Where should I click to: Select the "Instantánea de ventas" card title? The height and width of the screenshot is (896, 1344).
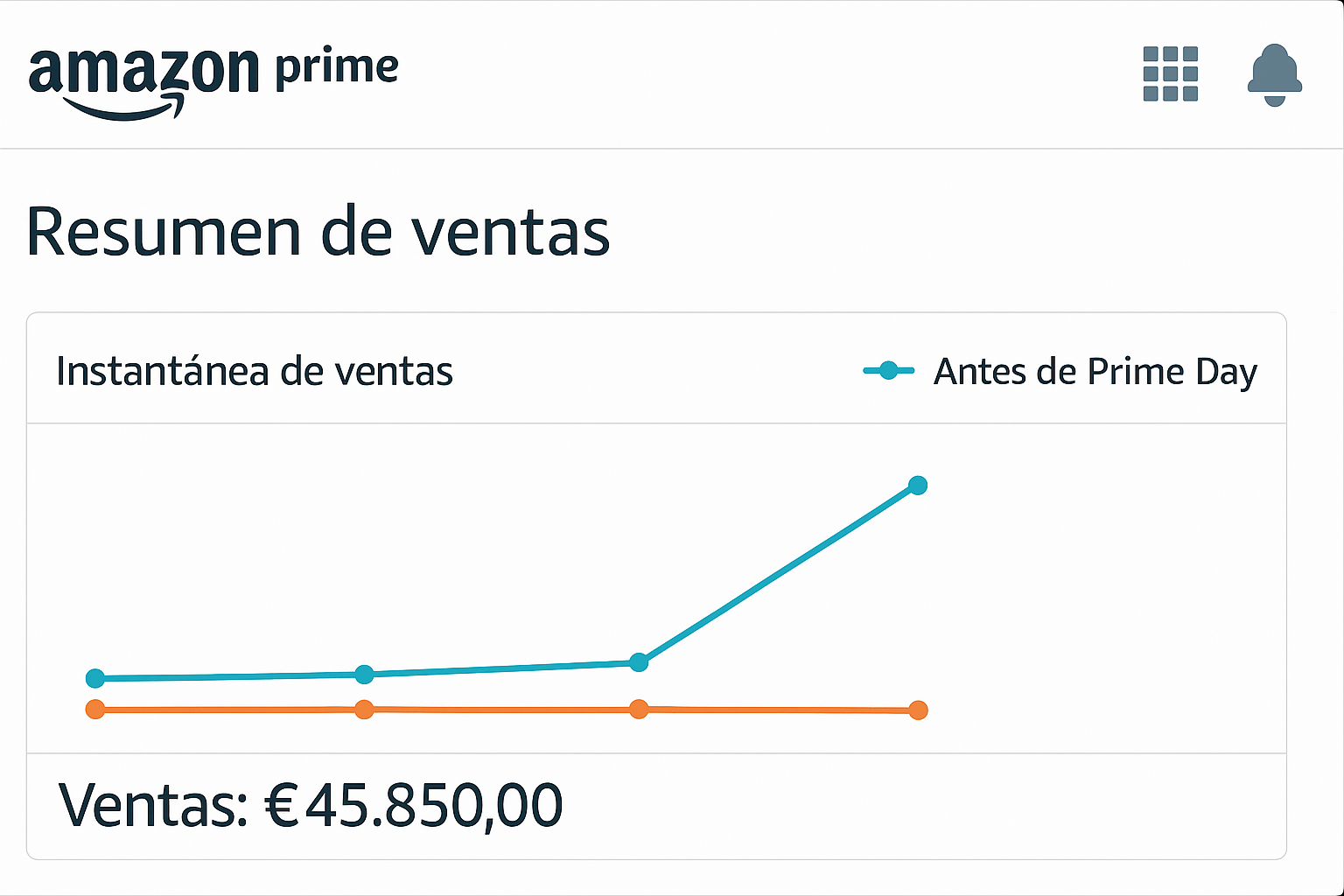pos(255,372)
